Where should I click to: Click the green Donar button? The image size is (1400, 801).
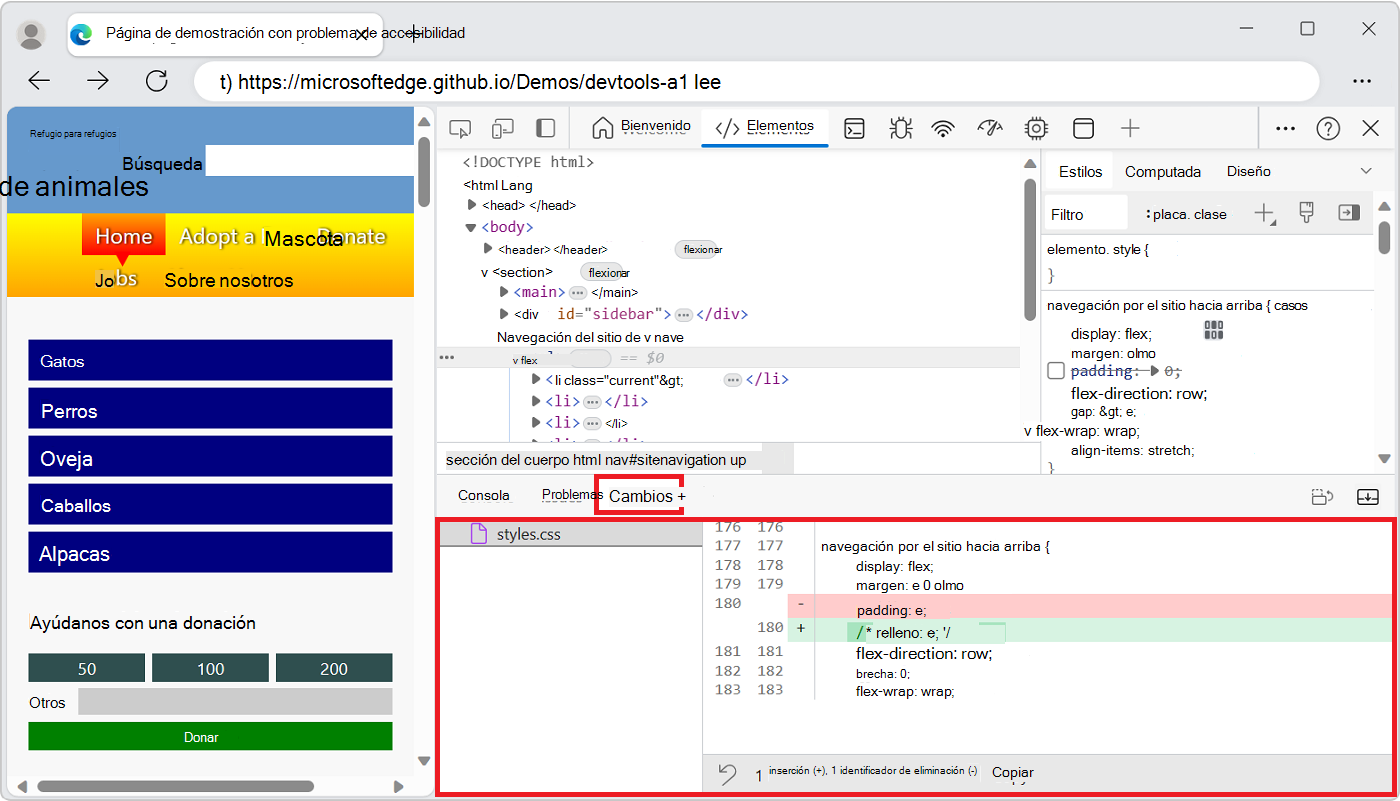pyautogui.click(x=200, y=737)
